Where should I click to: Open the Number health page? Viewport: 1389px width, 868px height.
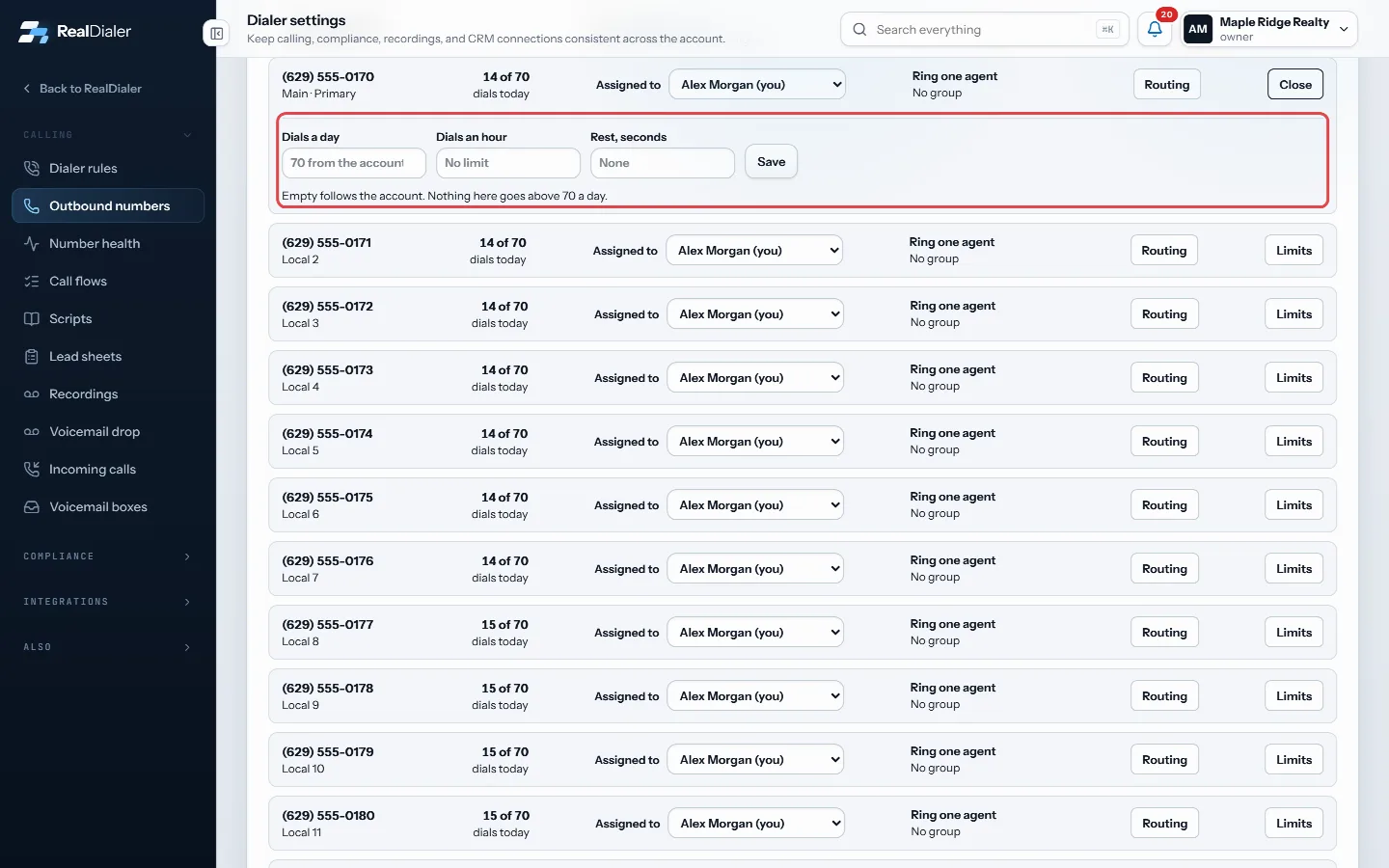coord(108,243)
